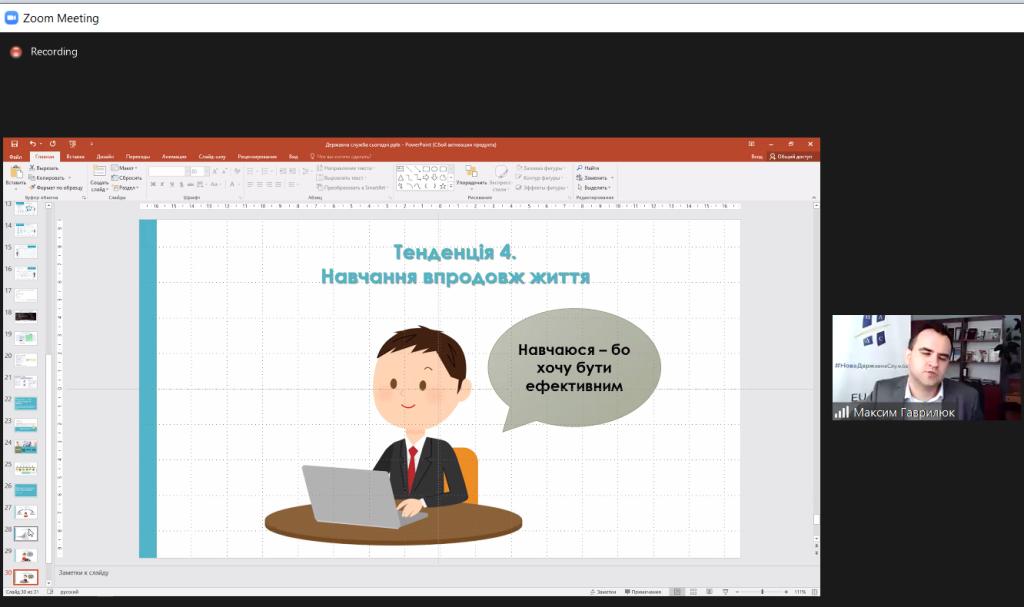Click the Undo arrow icon
This screenshot has height=607, width=1024.
click(x=32, y=144)
